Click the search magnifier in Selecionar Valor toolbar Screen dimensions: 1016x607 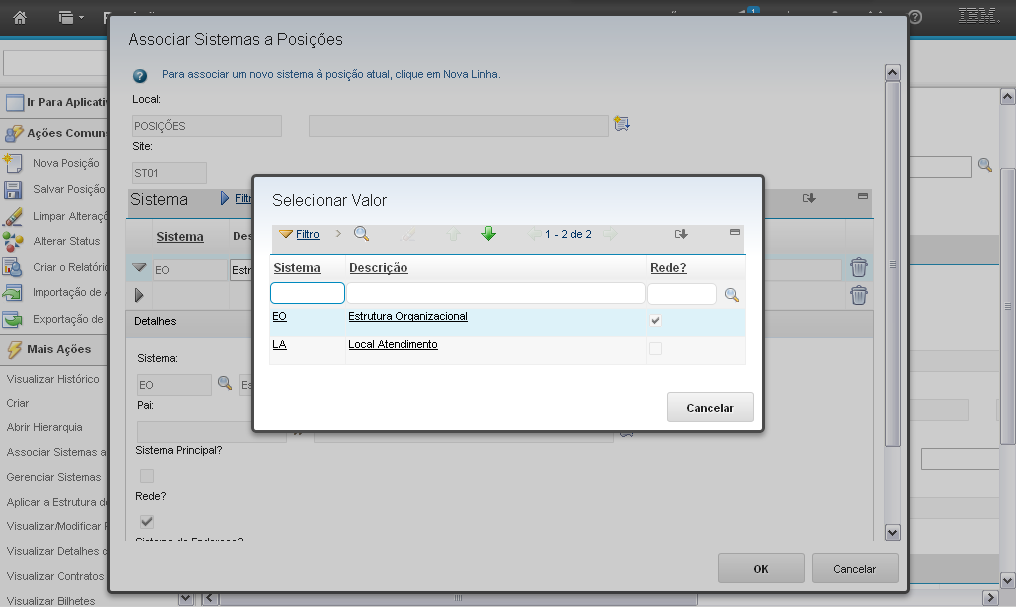pyautogui.click(x=361, y=234)
